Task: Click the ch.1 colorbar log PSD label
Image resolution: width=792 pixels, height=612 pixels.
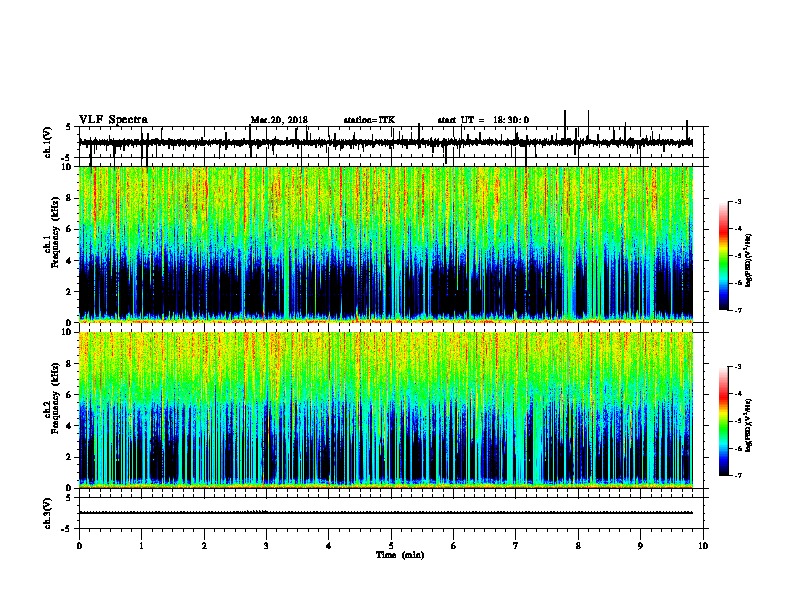Action: [748, 260]
